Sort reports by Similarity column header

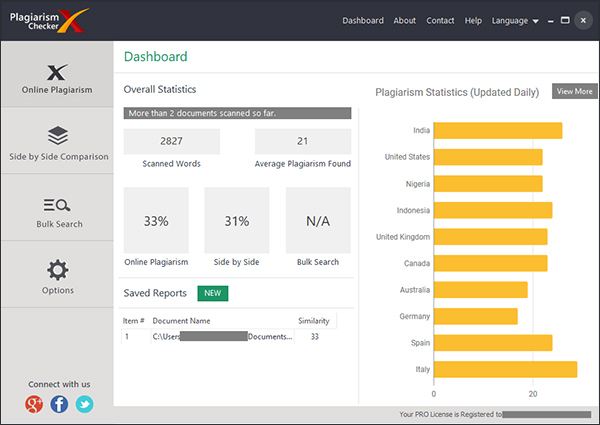click(314, 321)
